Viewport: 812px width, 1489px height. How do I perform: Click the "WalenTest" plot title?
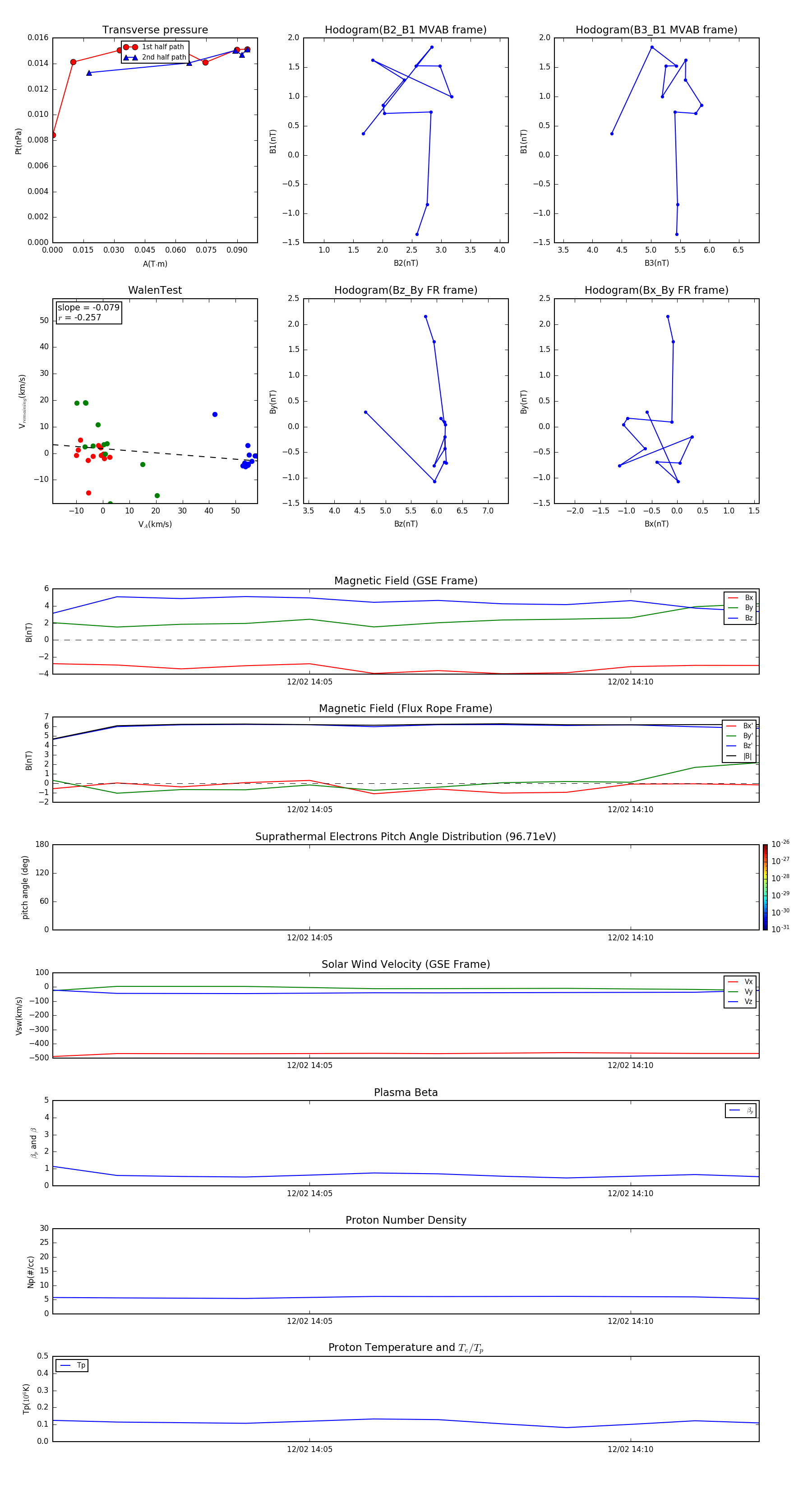pos(155,290)
